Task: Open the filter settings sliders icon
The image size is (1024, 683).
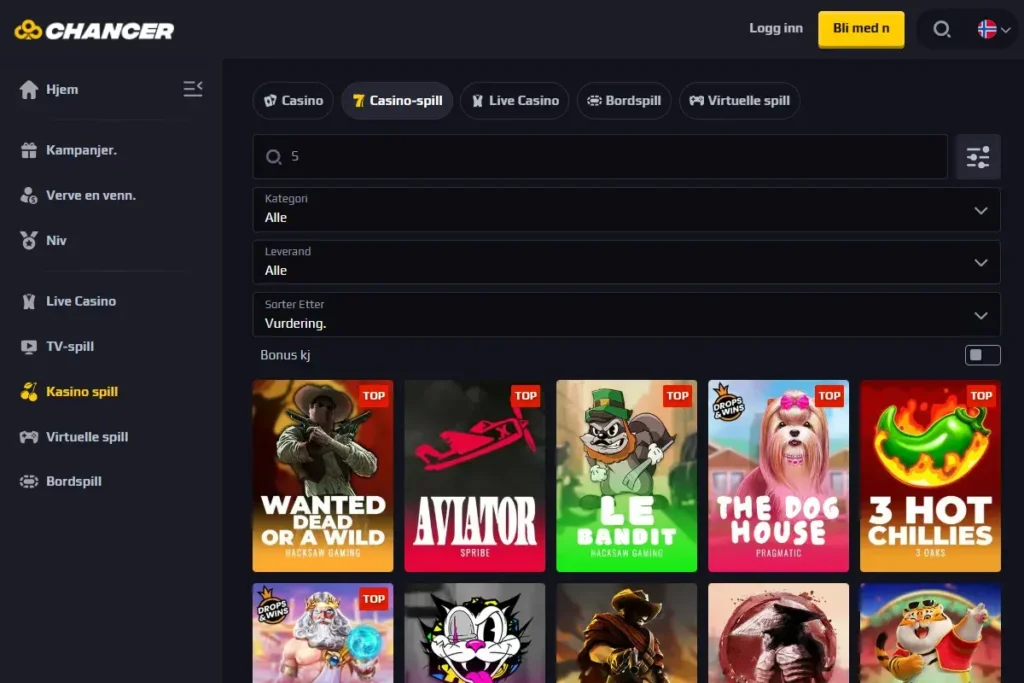Action: pyautogui.click(x=978, y=157)
